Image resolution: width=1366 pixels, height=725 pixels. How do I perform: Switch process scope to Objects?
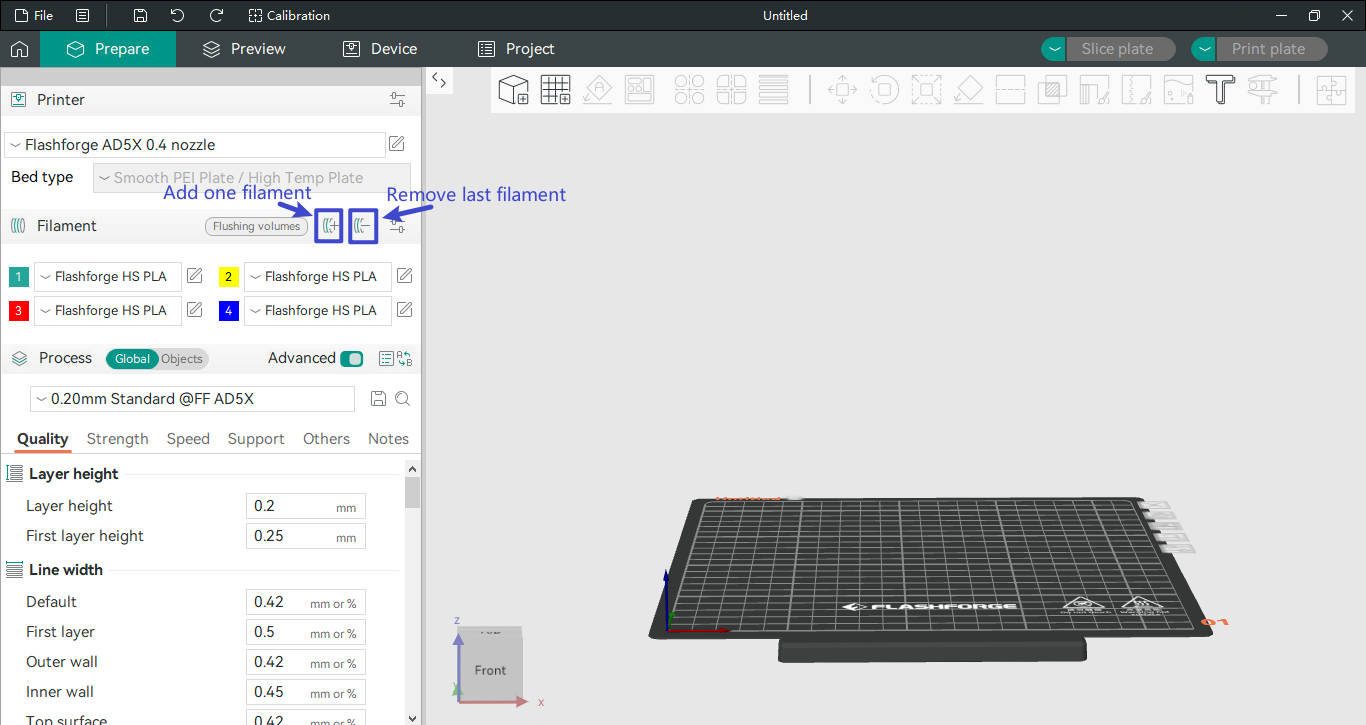181,358
